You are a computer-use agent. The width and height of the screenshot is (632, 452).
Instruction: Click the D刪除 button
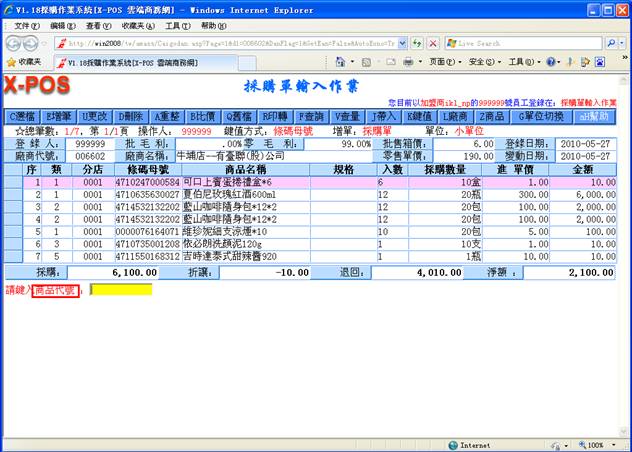pos(130,116)
